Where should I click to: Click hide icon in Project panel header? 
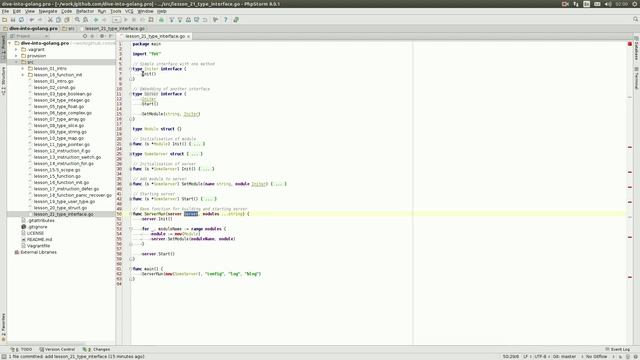point(111,36)
